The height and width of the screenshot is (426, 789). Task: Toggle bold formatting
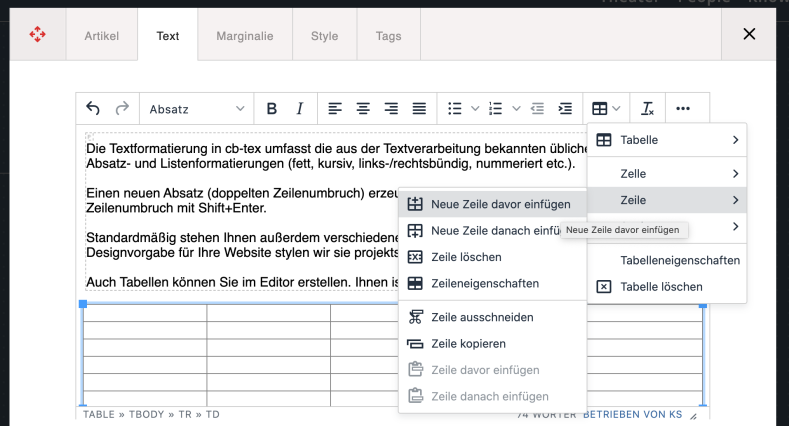pyautogui.click(x=272, y=109)
